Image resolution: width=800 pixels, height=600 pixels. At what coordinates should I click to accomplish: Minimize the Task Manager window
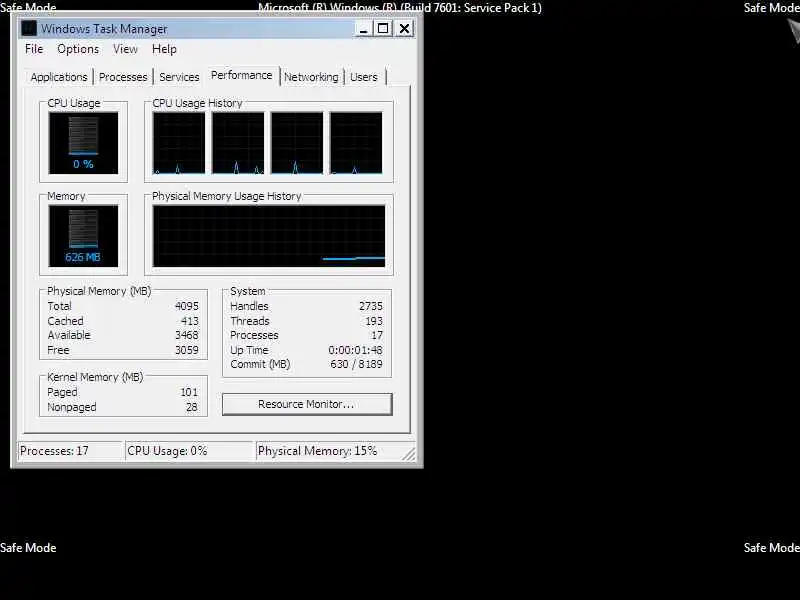(363, 29)
